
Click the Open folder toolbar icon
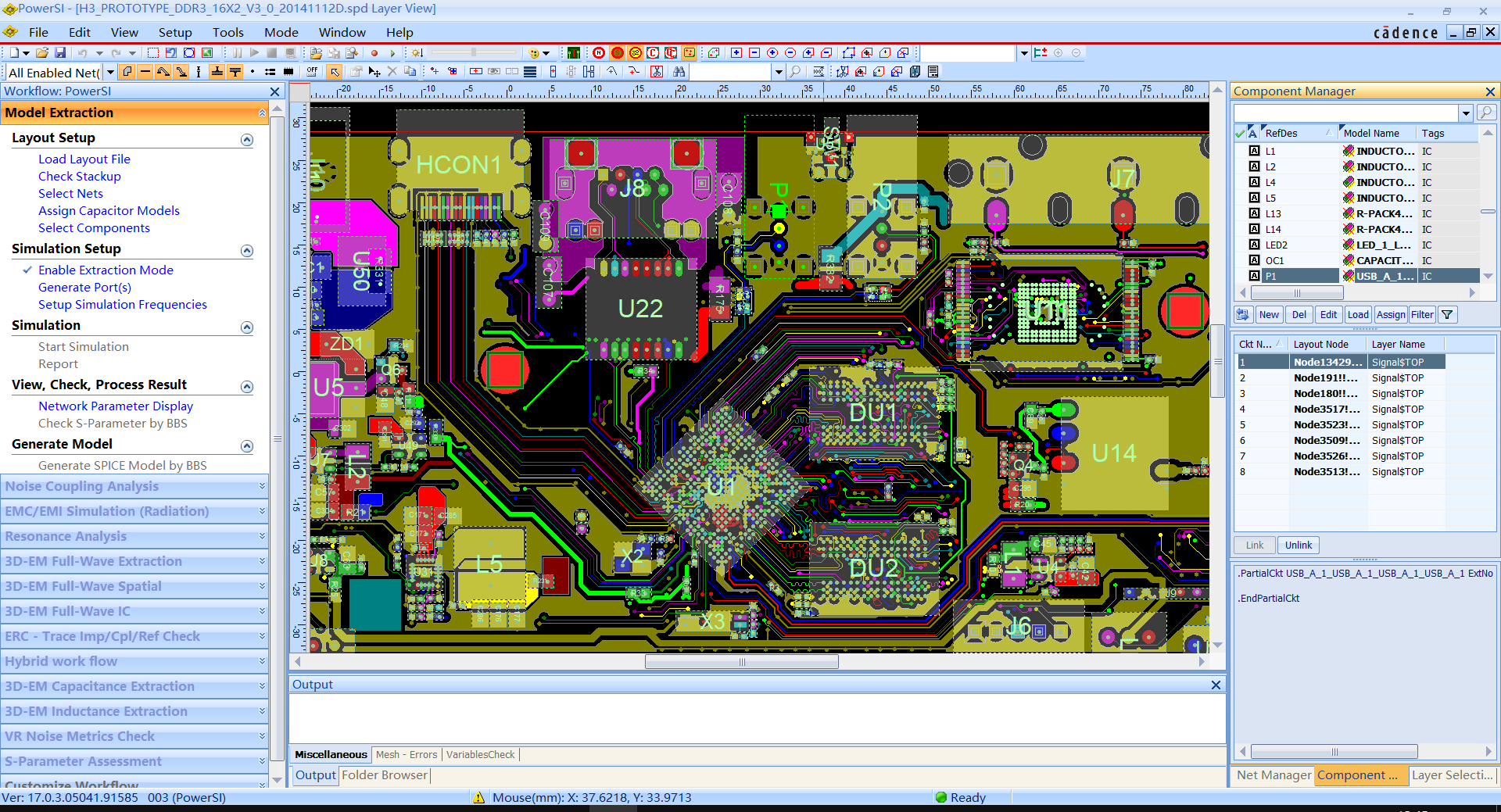[x=42, y=53]
